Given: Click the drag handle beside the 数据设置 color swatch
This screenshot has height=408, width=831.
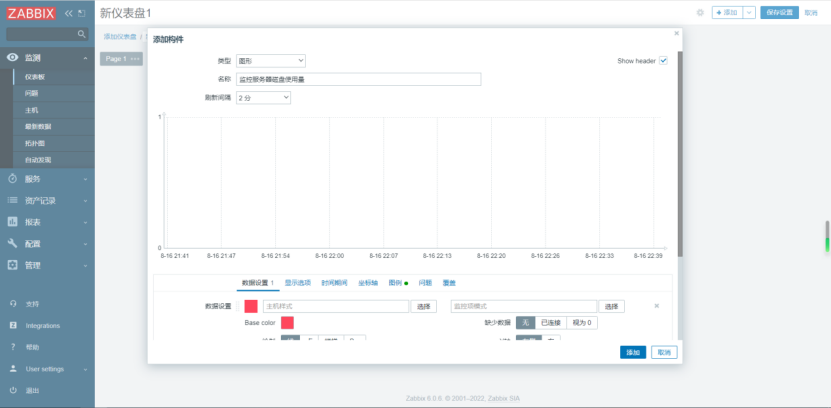Looking at the screenshot, I should click(x=238, y=306).
